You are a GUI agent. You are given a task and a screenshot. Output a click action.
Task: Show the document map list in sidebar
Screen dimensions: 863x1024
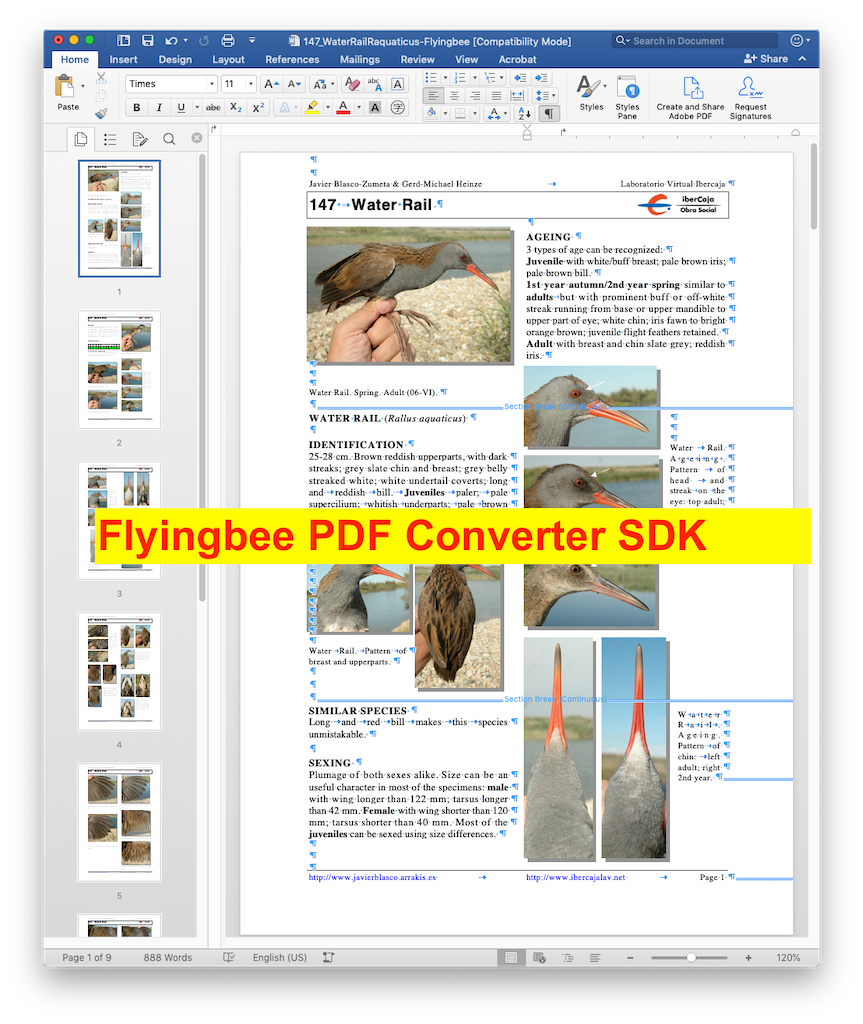coord(110,139)
